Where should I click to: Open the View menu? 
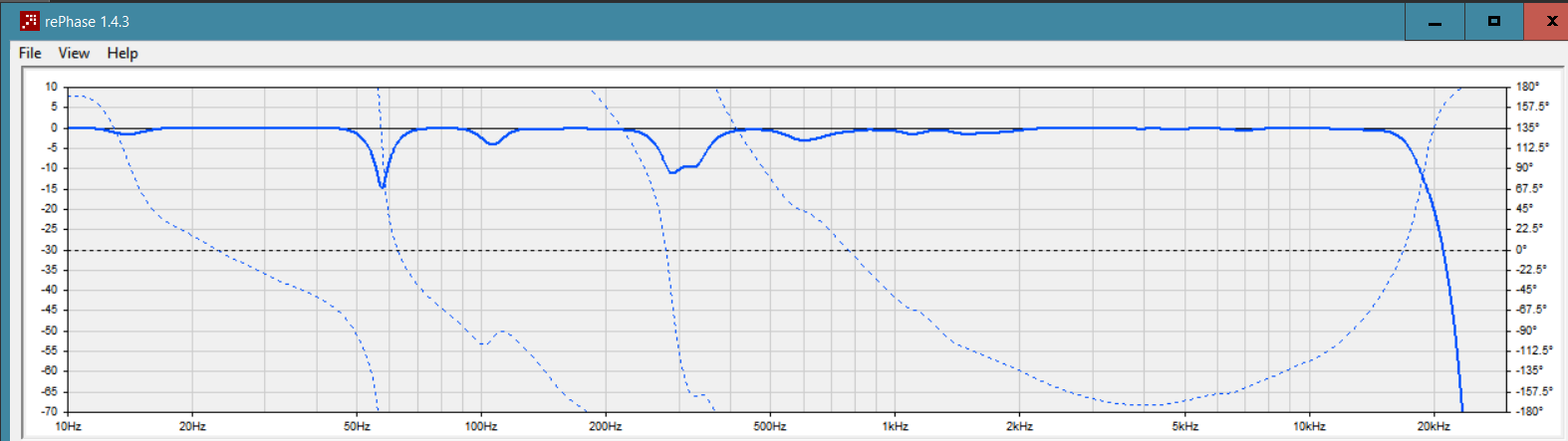click(74, 54)
